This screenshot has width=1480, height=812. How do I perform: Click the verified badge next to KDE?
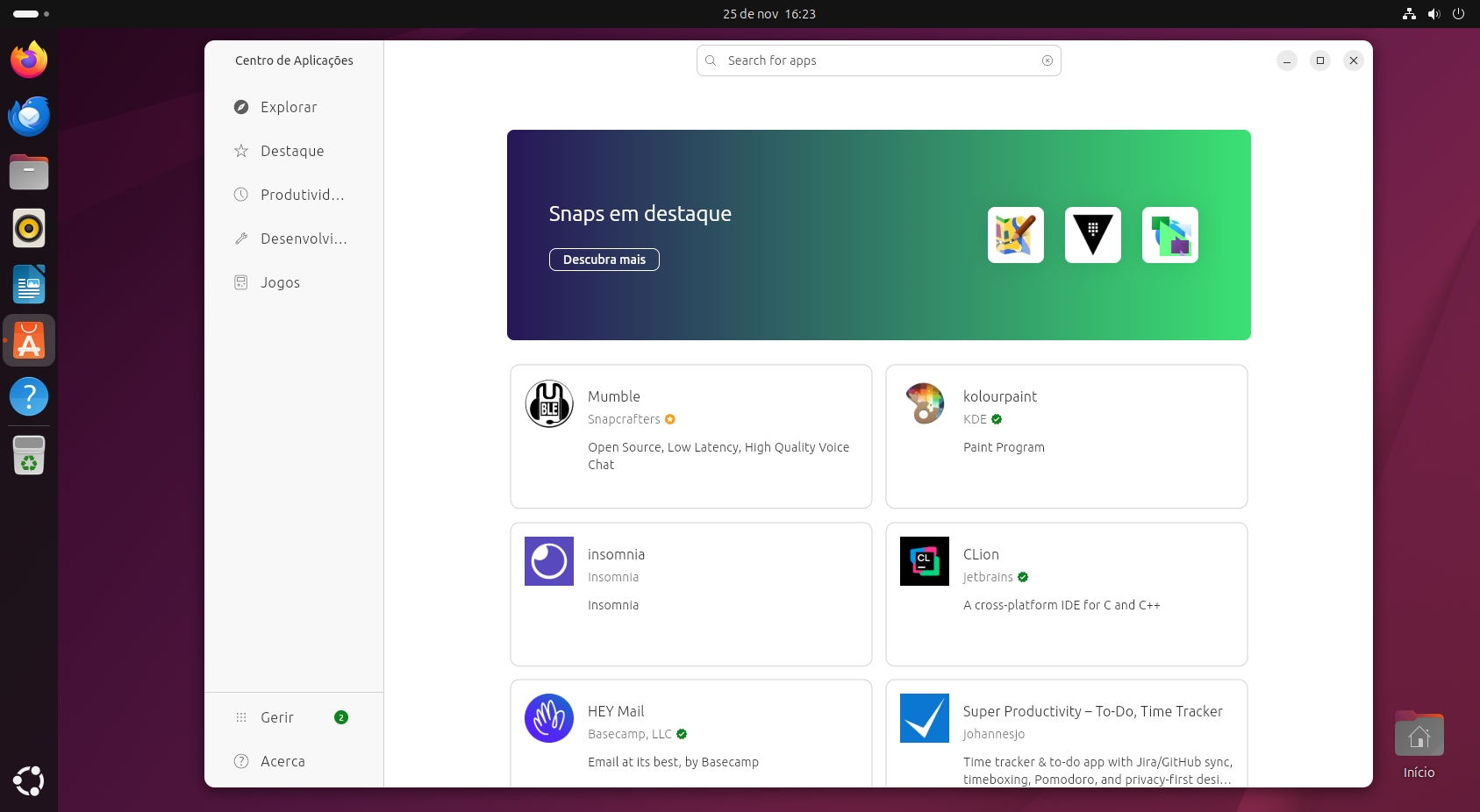(x=995, y=419)
